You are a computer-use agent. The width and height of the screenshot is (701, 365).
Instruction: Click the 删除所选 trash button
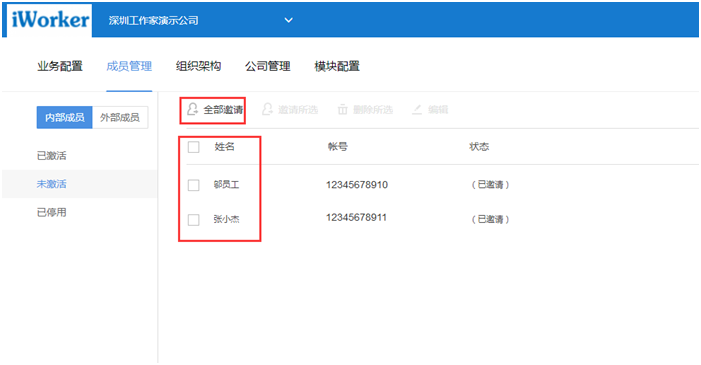point(365,110)
